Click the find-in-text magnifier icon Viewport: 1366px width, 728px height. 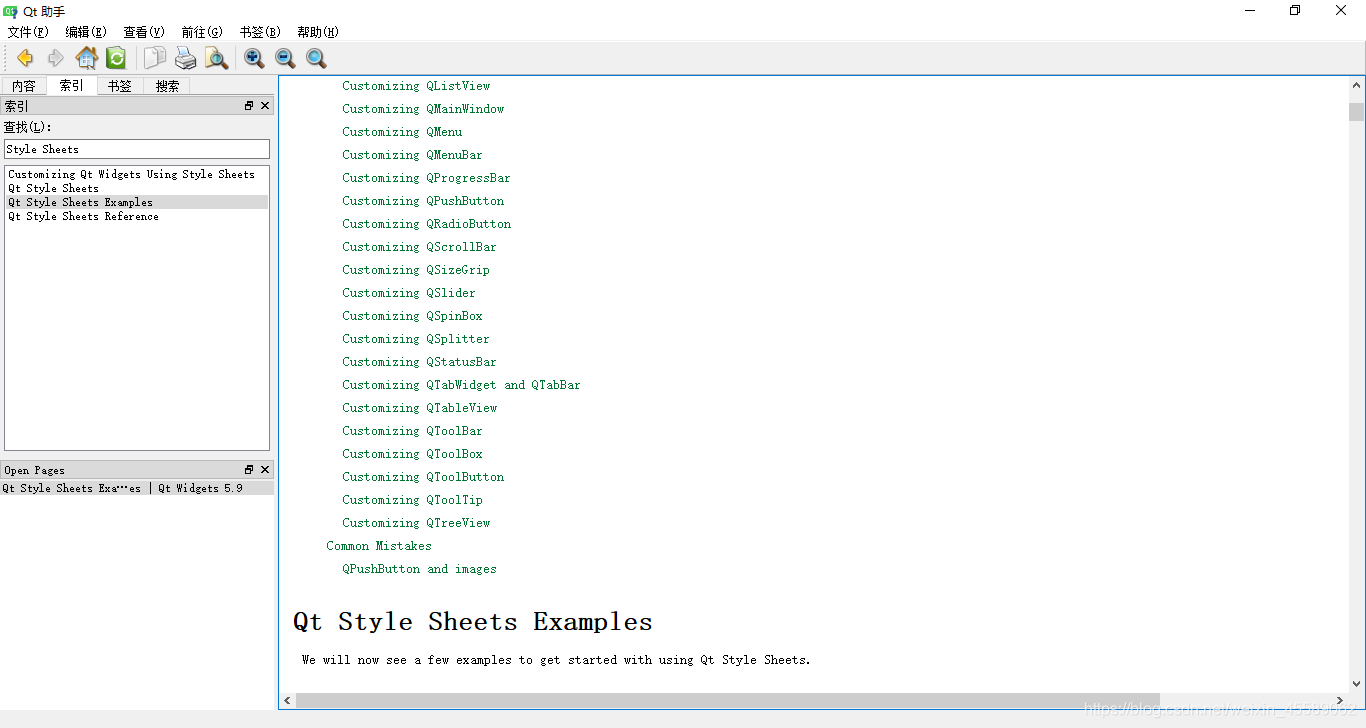point(217,57)
